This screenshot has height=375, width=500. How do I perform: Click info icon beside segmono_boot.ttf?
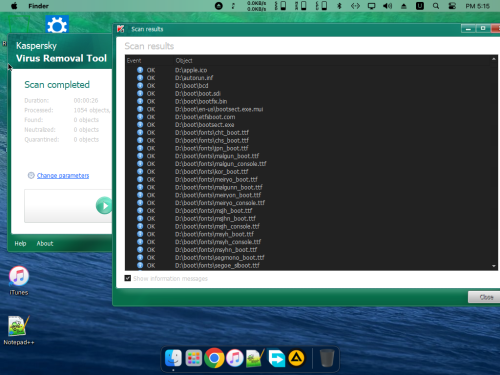click(x=140, y=258)
